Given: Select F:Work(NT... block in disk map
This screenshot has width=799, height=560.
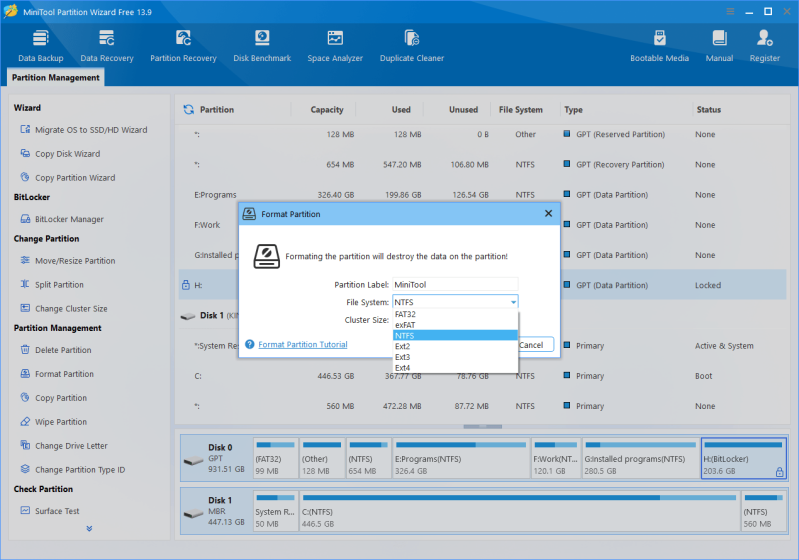Looking at the screenshot, I should (x=556, y=458).
